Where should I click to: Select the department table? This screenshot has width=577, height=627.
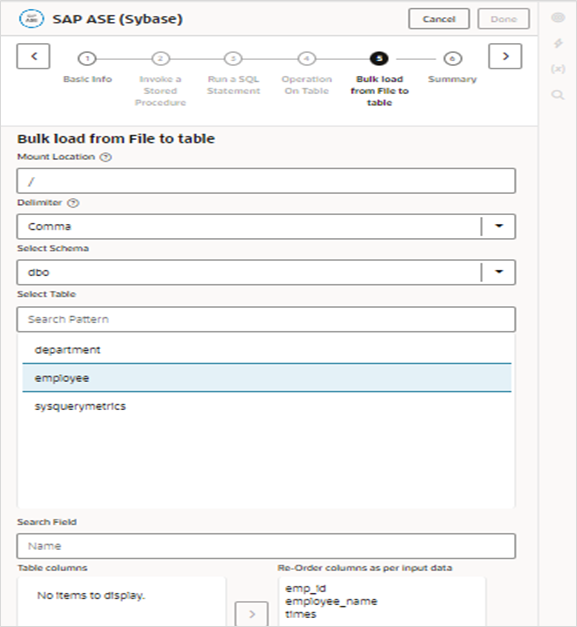tap(267, 350)
